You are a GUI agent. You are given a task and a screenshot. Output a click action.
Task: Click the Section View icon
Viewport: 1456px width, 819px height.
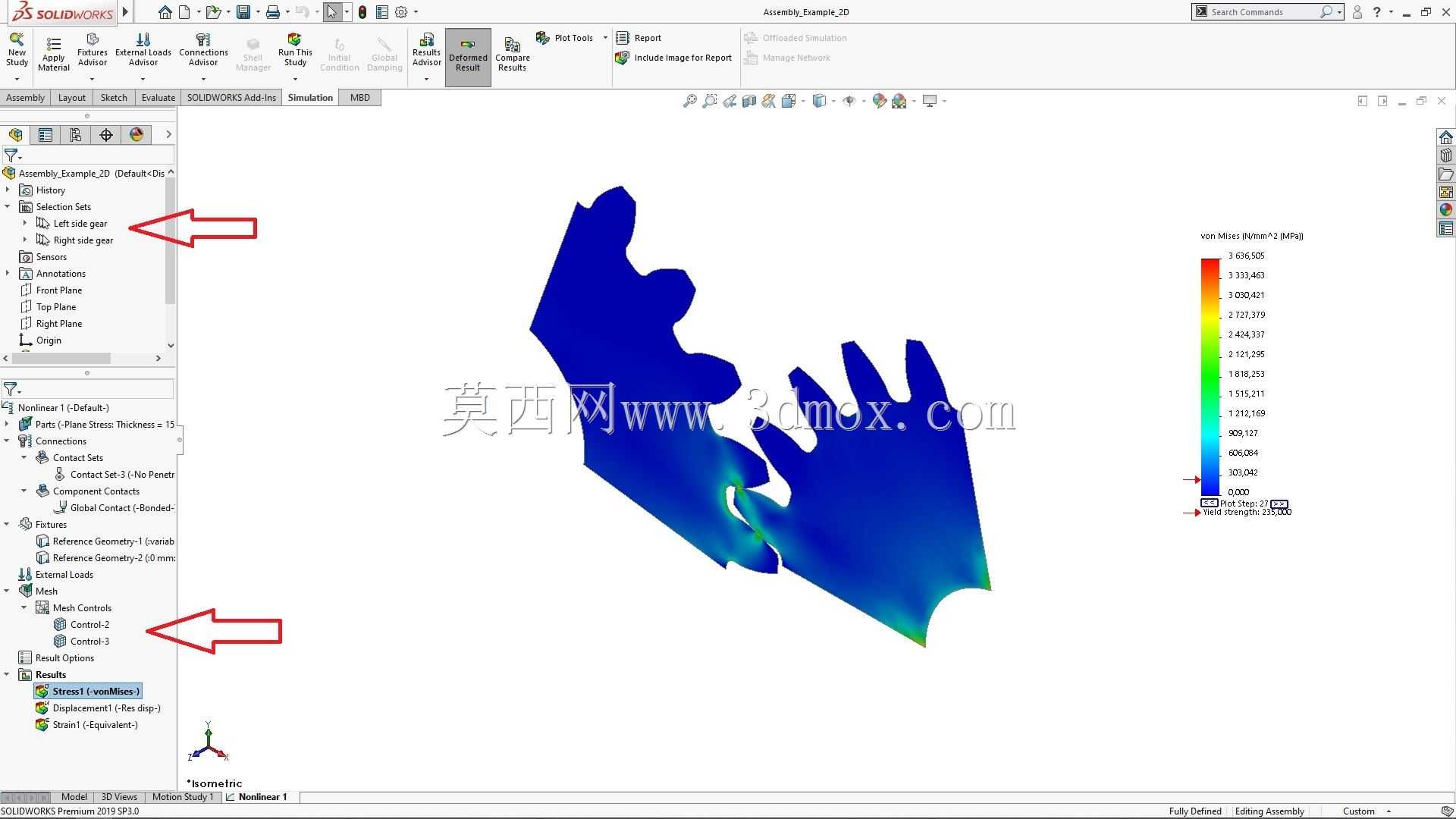pyautogui.click(x=749, y=101)
